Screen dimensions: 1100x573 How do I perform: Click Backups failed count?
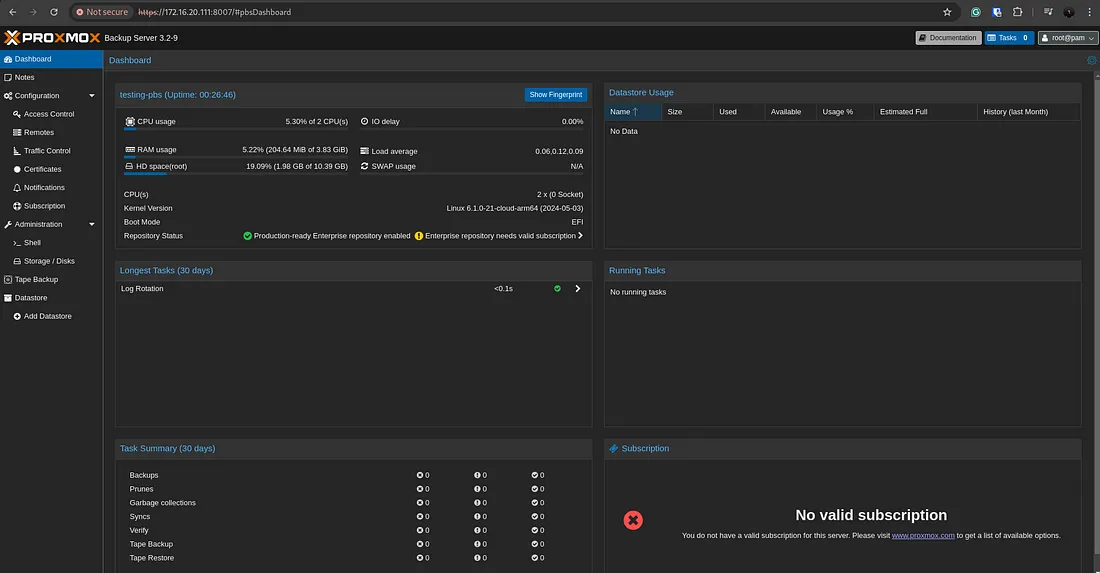[x=423, y=475]
